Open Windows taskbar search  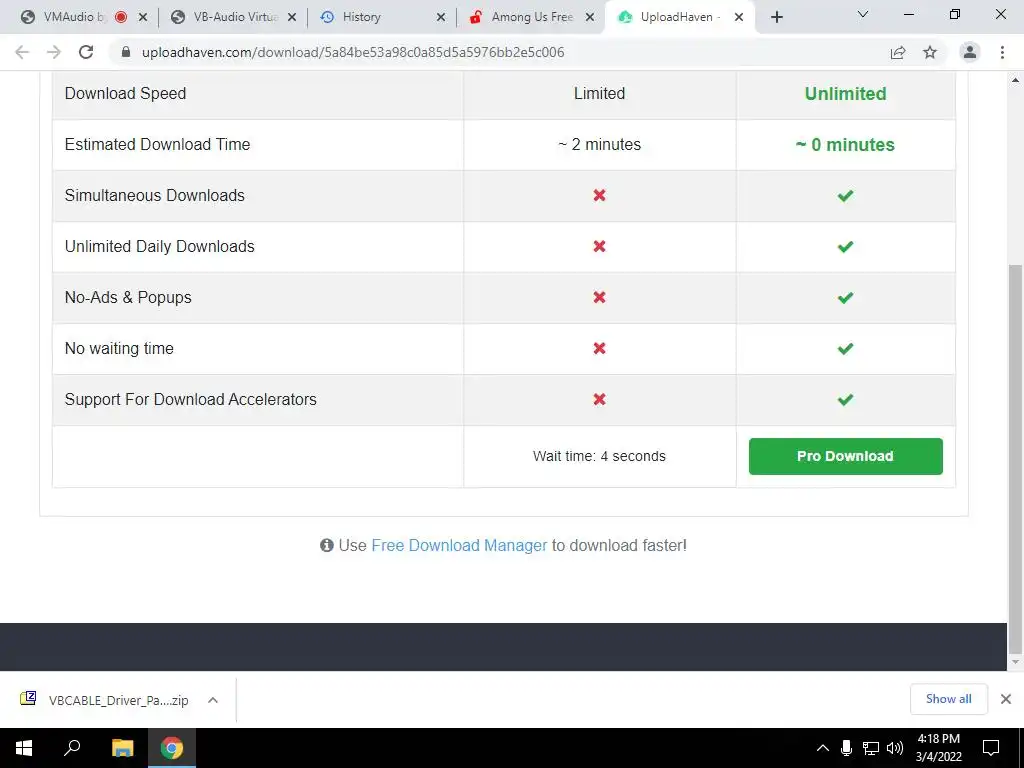72,748
